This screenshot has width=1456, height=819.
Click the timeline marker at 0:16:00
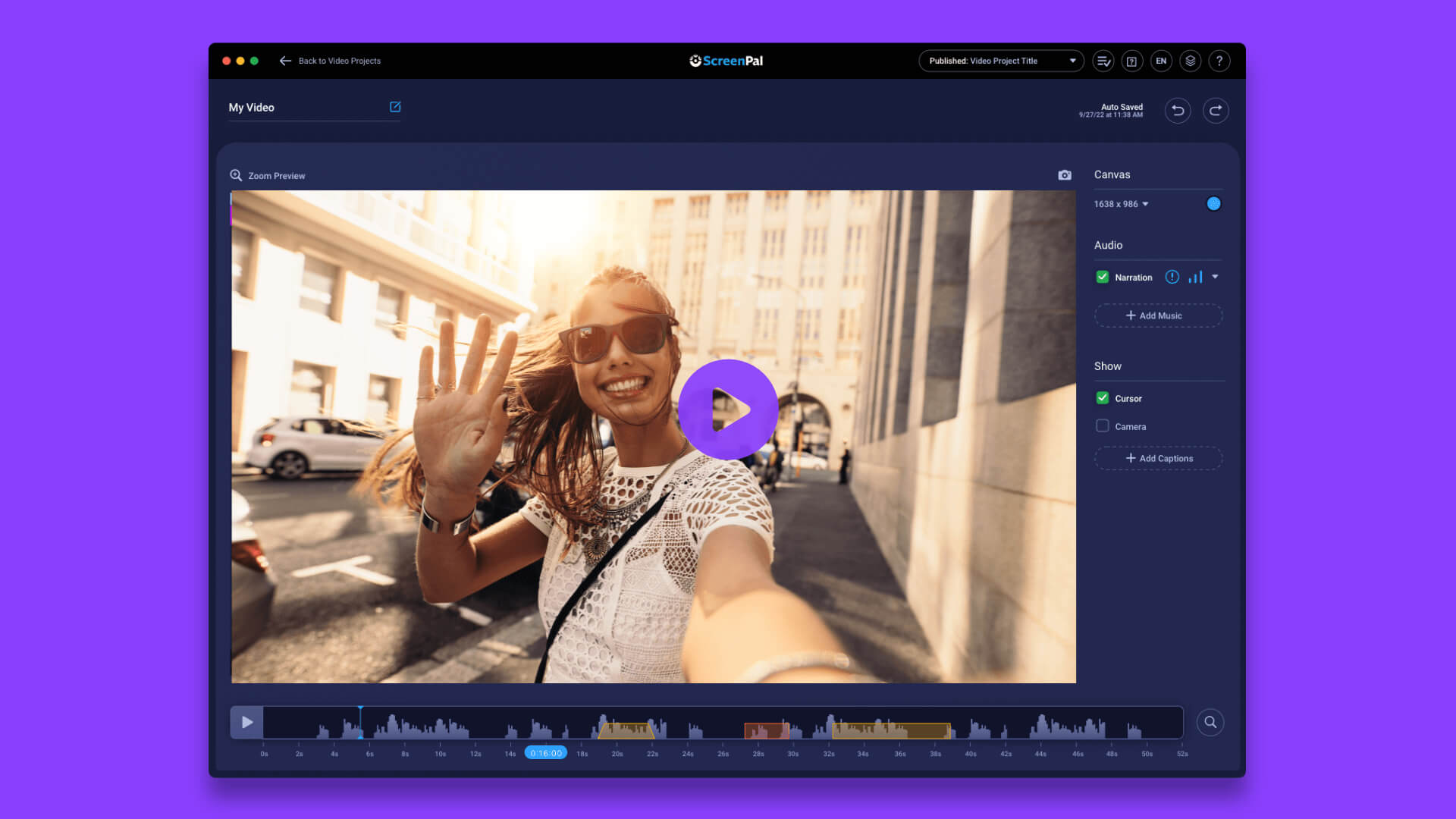(546, 752)
